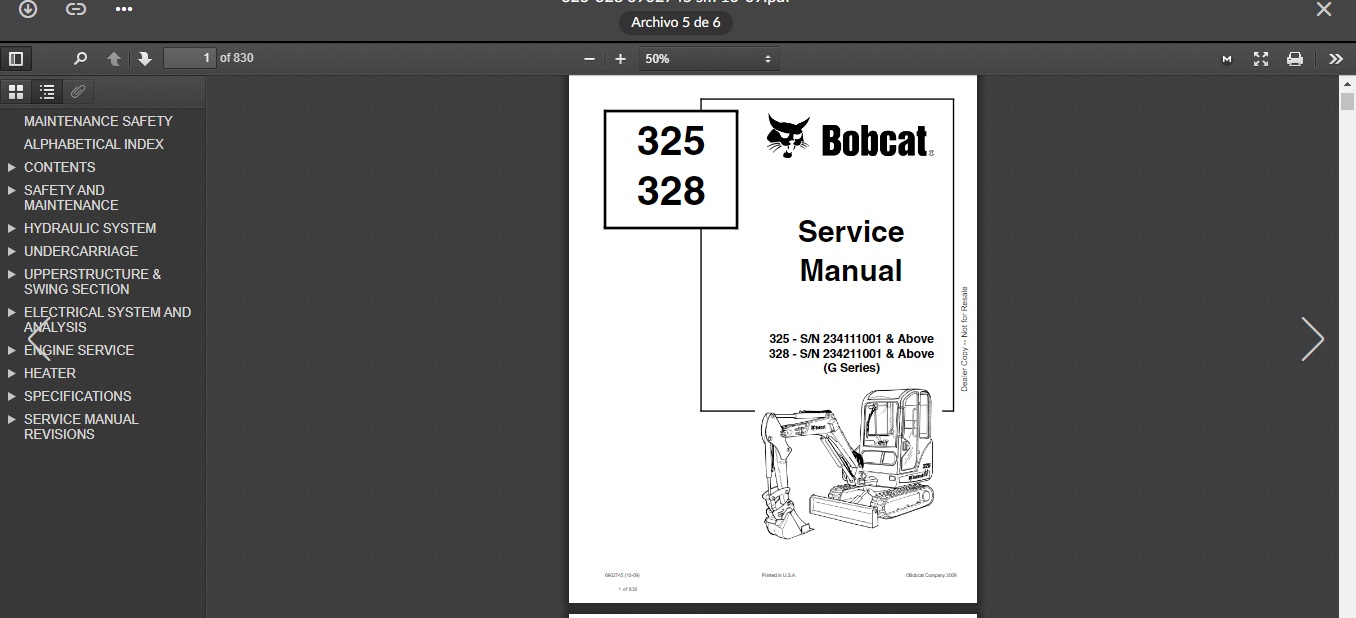Jump to SERVICE MANUAL REVISIONS section
1356x618 pixels.
81,427
